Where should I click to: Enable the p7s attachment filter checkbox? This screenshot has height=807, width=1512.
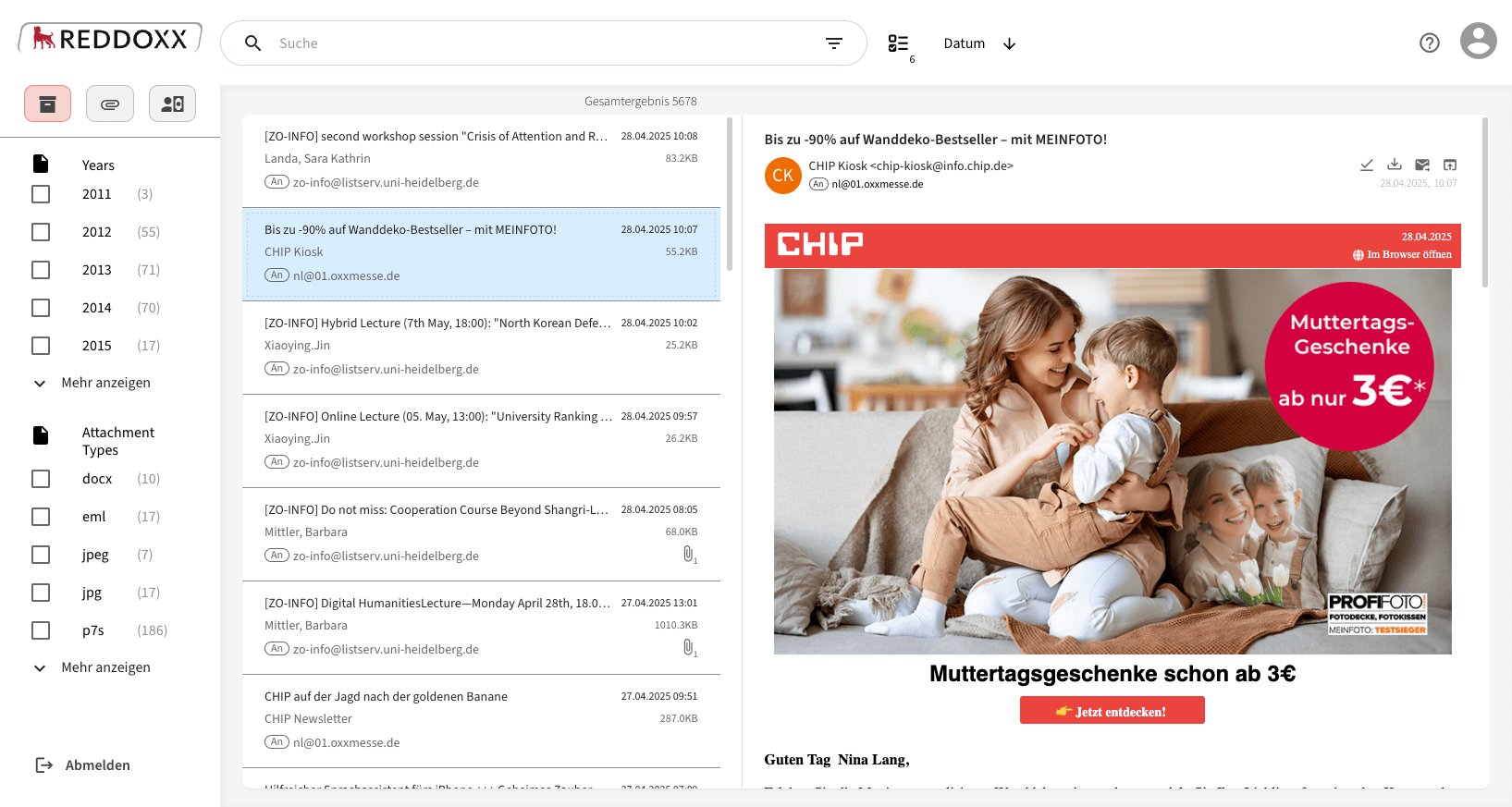[x=41, y=630]
